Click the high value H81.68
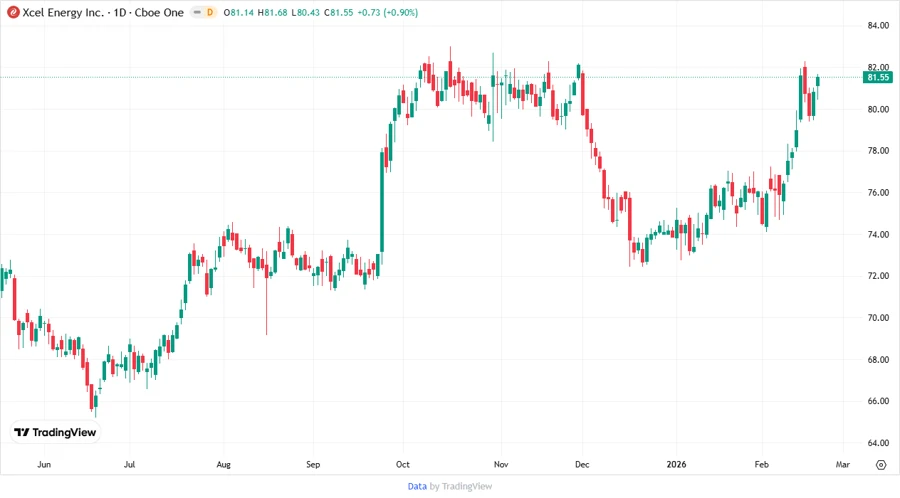 coord(272,13)
